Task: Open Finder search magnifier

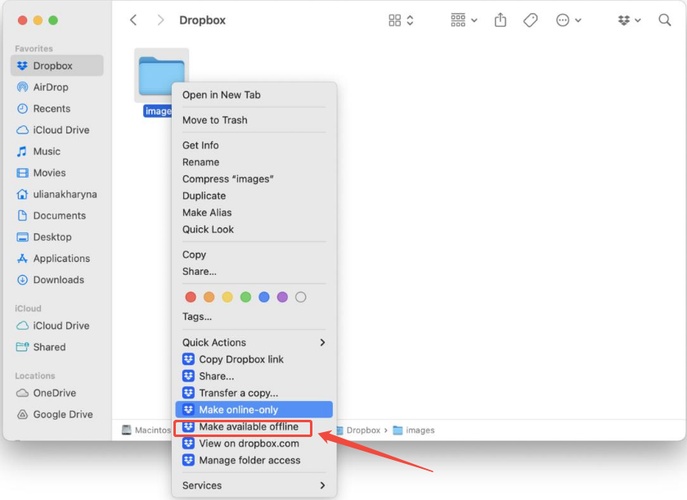Action: coord(665,20)
